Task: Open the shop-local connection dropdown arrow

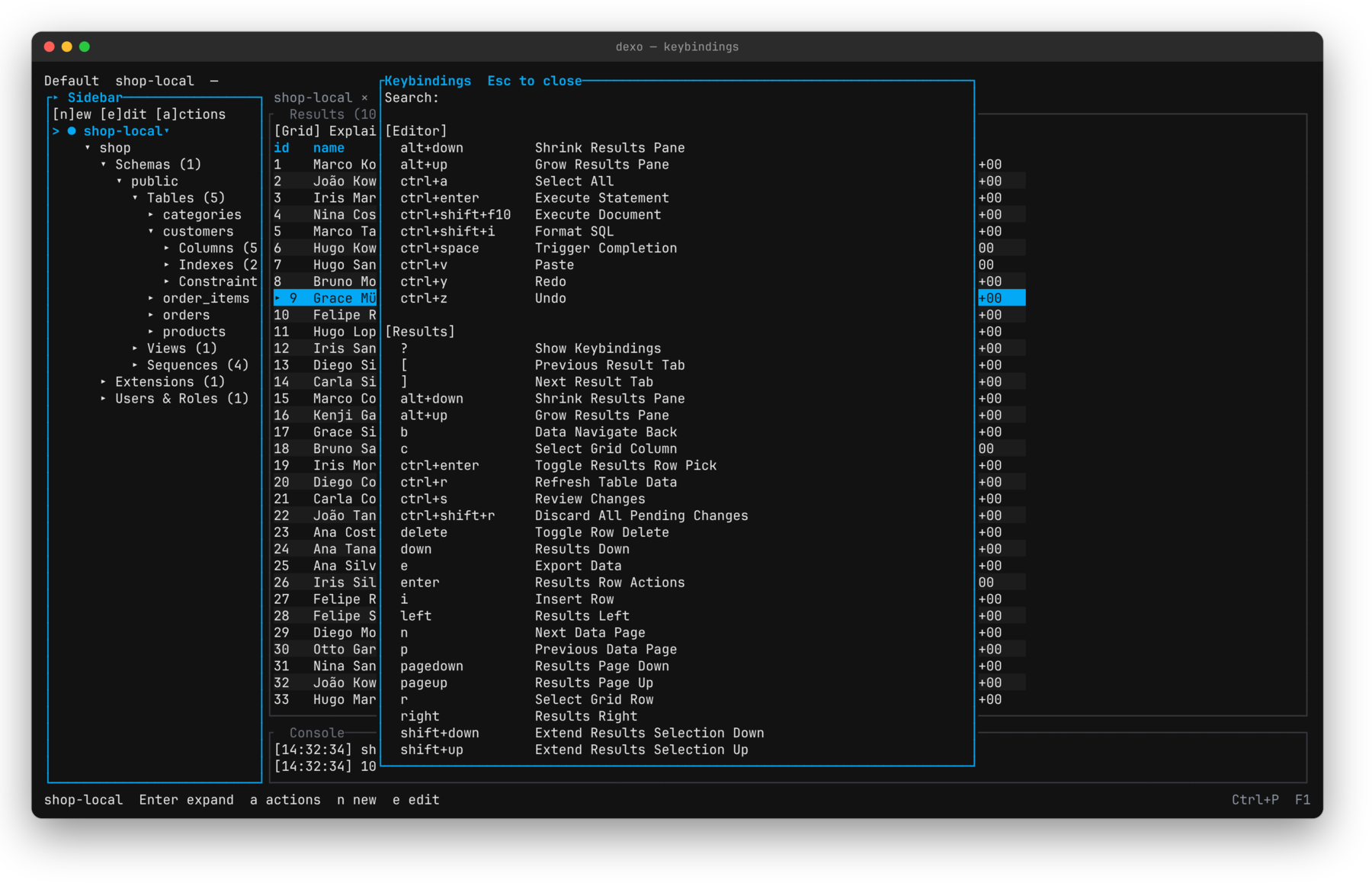Action: point(167,131)
